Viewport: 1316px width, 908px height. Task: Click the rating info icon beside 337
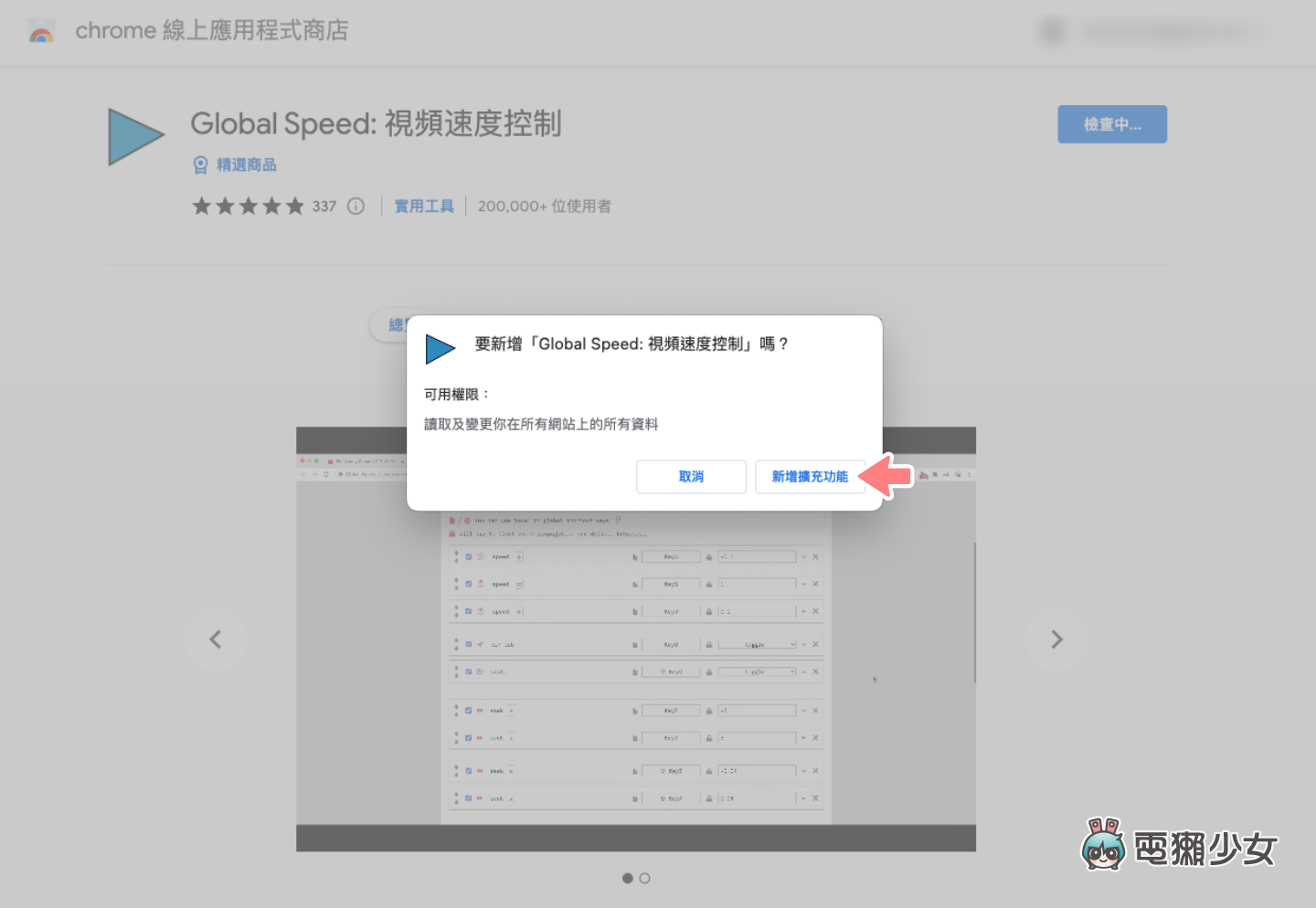click(356, 206)
